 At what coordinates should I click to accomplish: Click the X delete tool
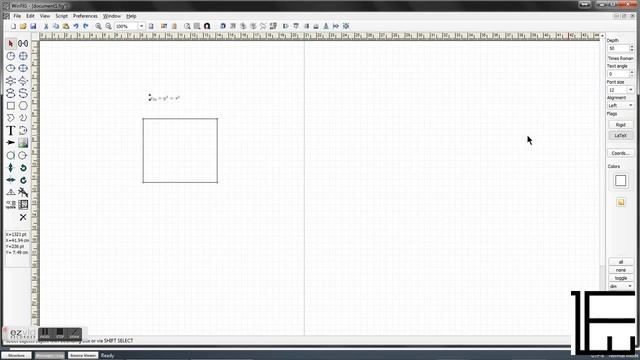coord(23,217)
